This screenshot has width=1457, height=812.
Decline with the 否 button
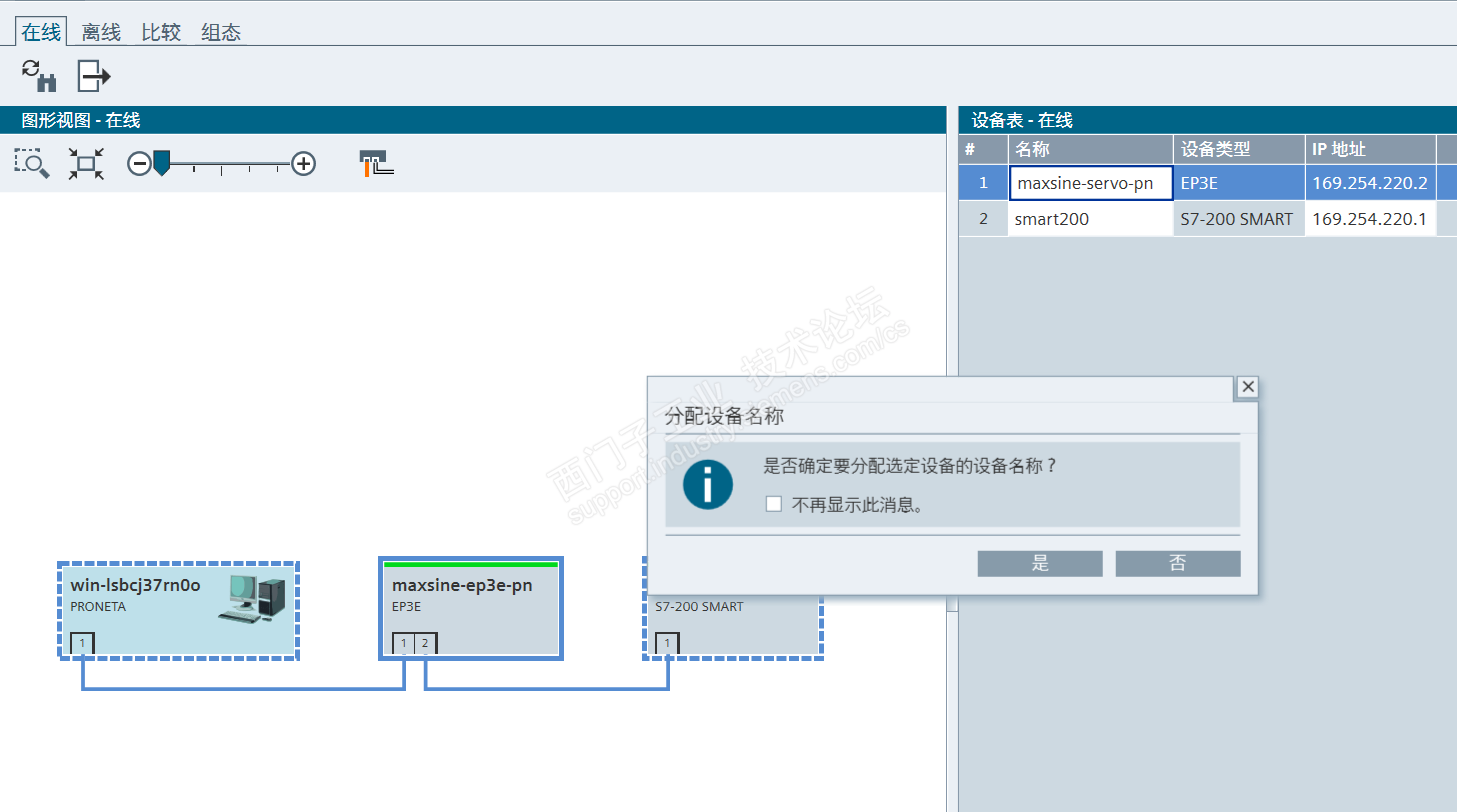[x=1178, y=563]
